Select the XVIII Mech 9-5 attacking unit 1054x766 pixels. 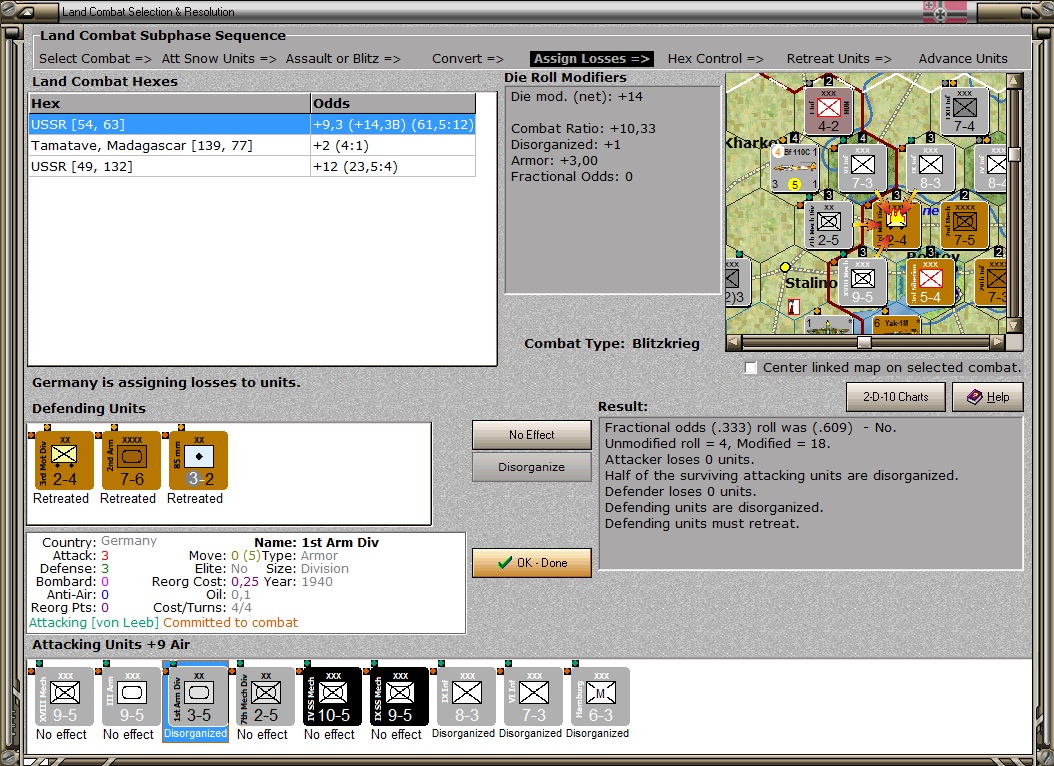pos(65,697)
